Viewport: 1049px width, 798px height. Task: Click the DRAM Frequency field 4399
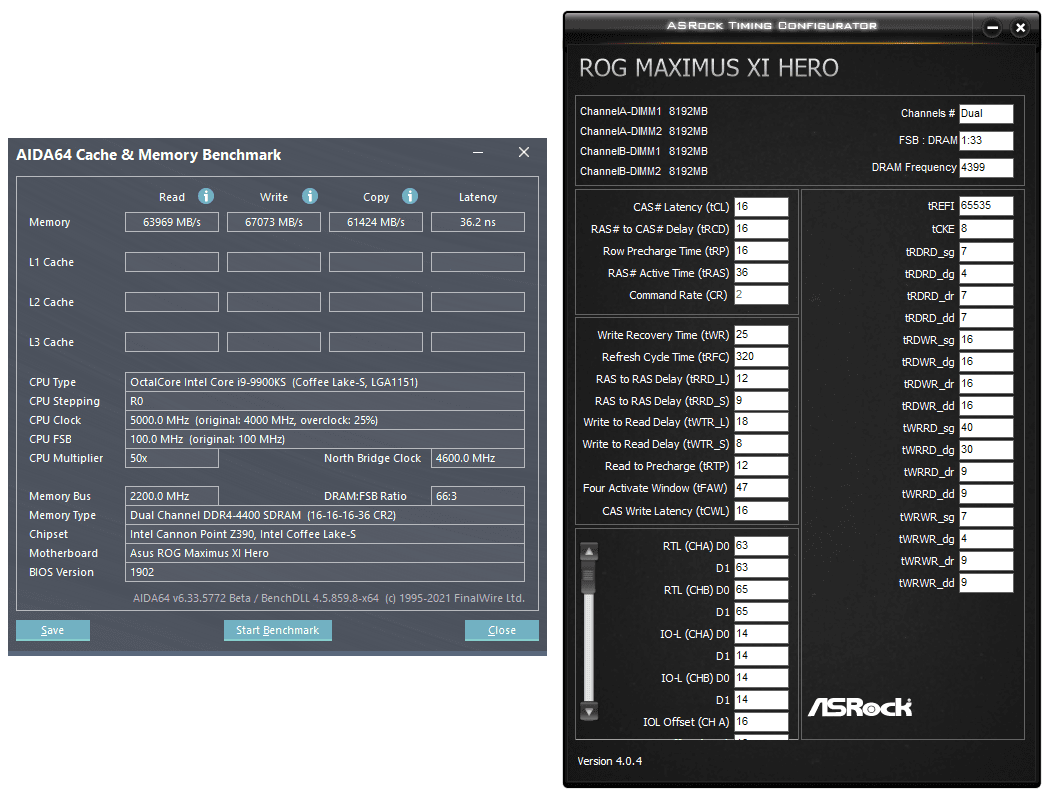[986, 167]
